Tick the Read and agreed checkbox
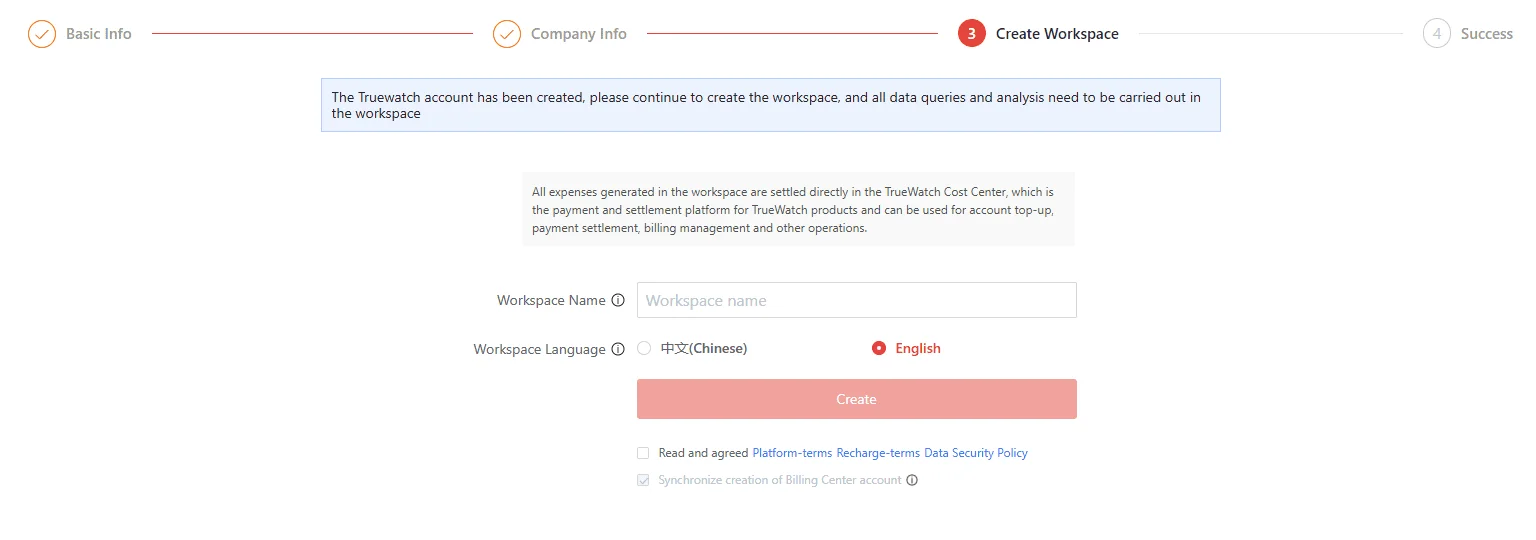Image resolution: width=1536 pixels, height=540 pixels. [643, 453]
